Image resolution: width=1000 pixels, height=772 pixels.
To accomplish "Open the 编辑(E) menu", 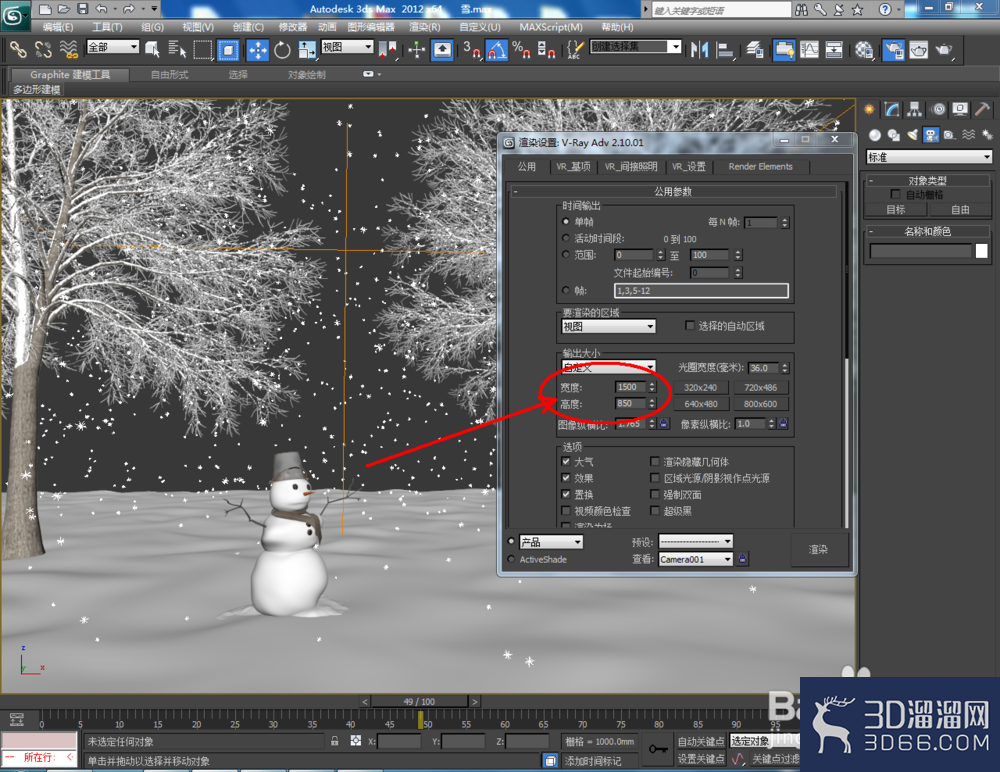I will point(57,27).
